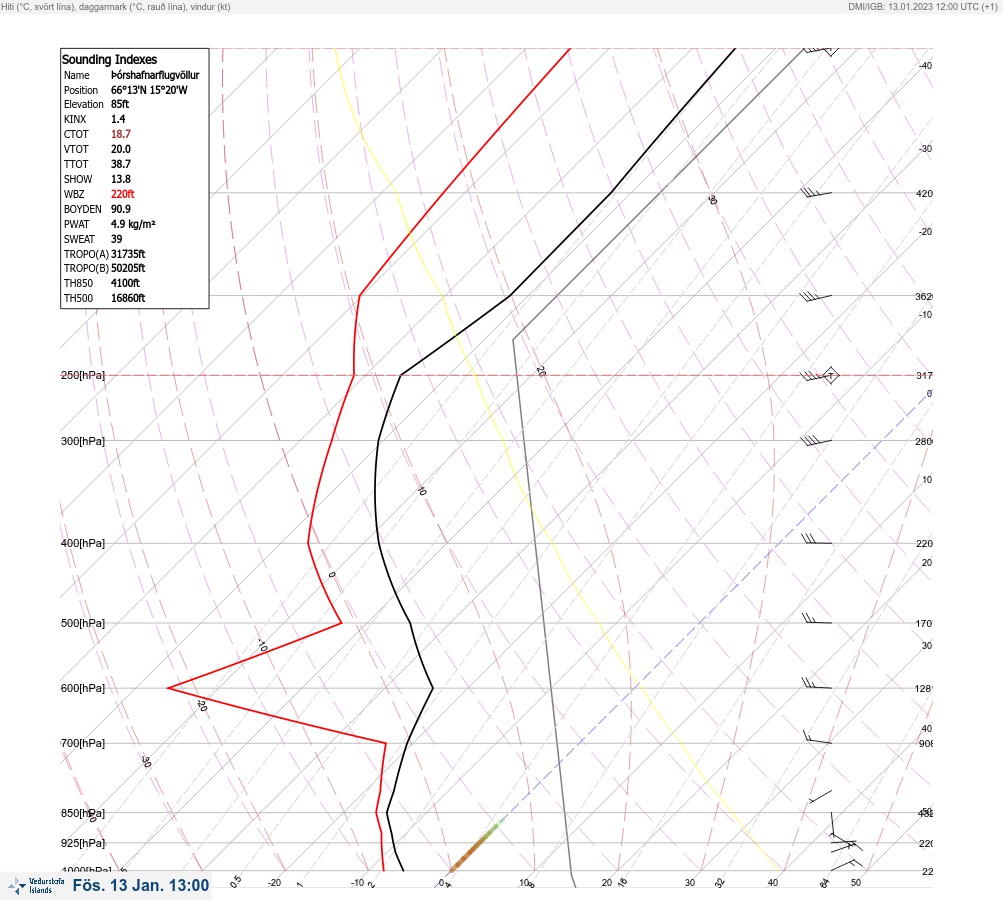Click the wind barb at 600 hPa level

coord(817,684)
